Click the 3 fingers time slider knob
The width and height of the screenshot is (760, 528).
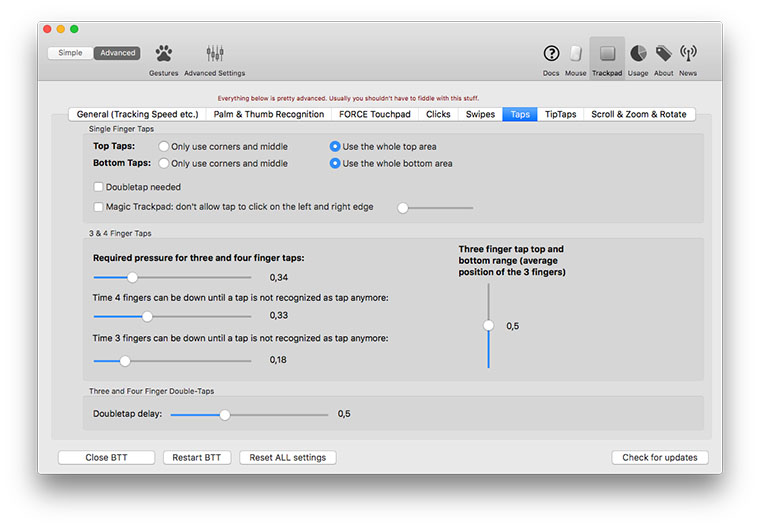pyautogui.click(x=125, y=361)
